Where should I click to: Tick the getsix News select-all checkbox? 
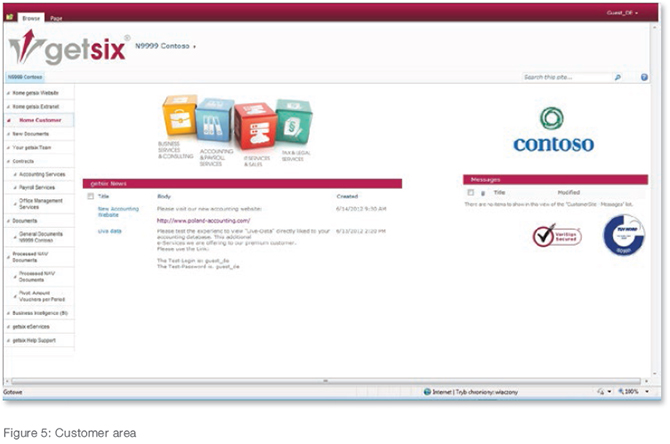coord(90,196)
